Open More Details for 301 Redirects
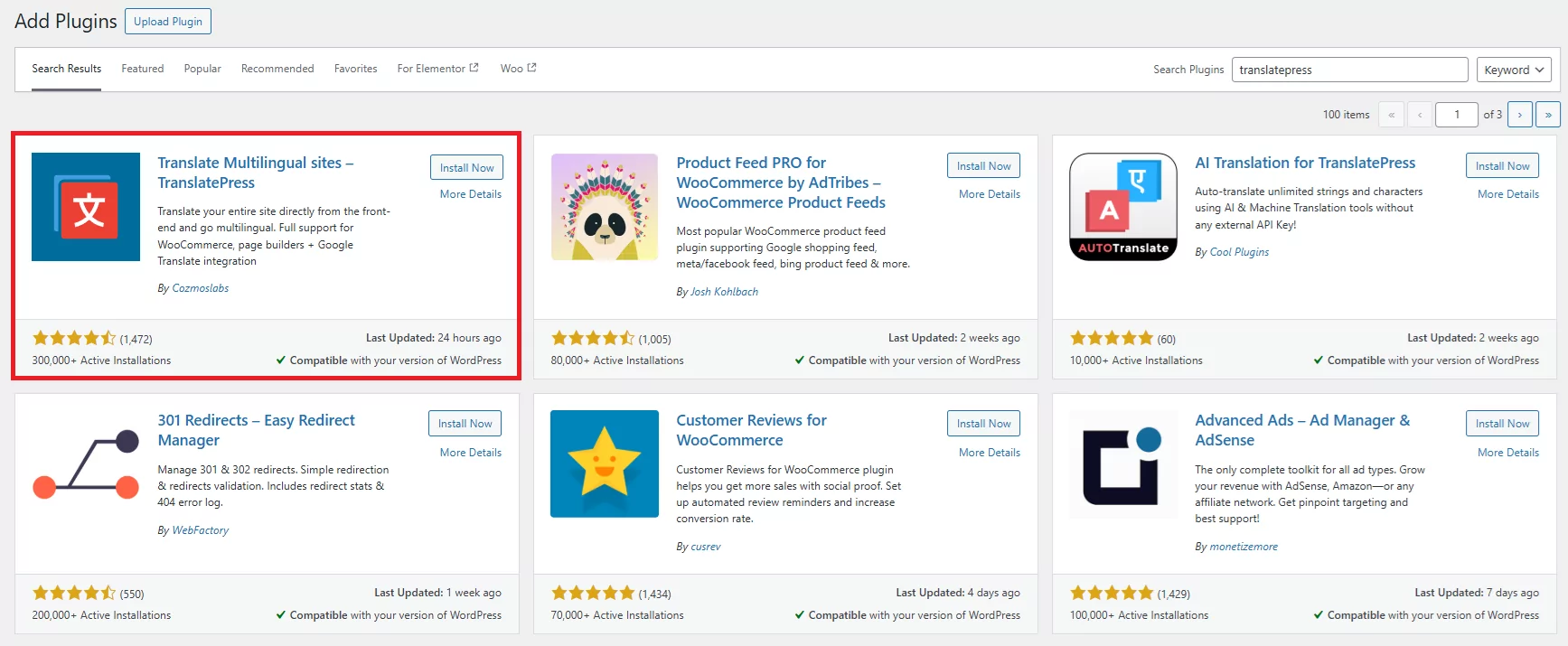The image size is (1568, 646). point(470,453)
